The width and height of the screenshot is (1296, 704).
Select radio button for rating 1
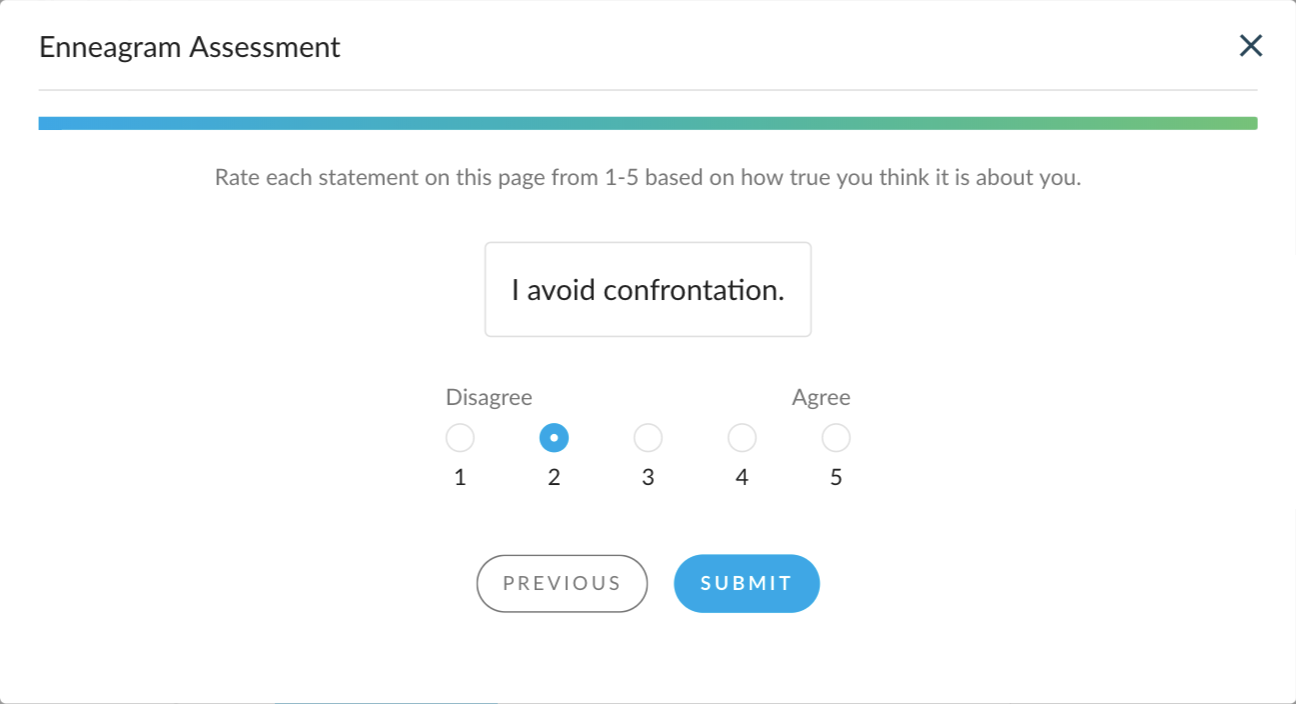coord(460,438)
